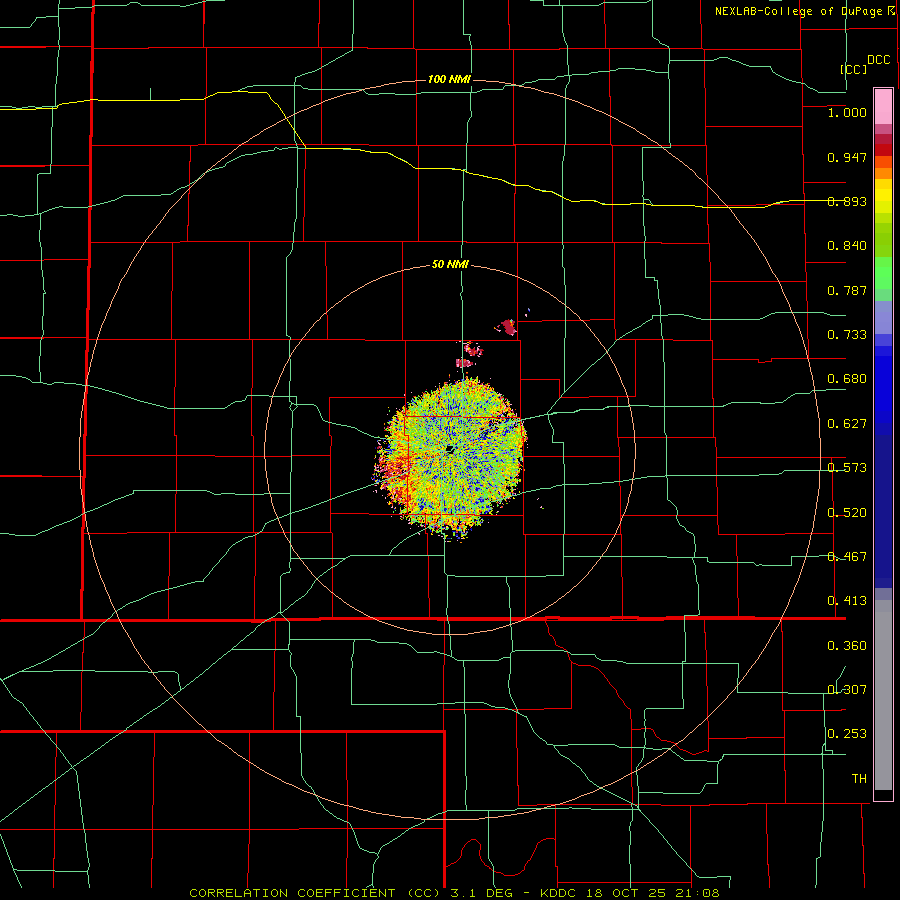Screen dimensions: 900x900
Task: Click the Correlation Coefficient caption at bottom
Action: (455, 893)
